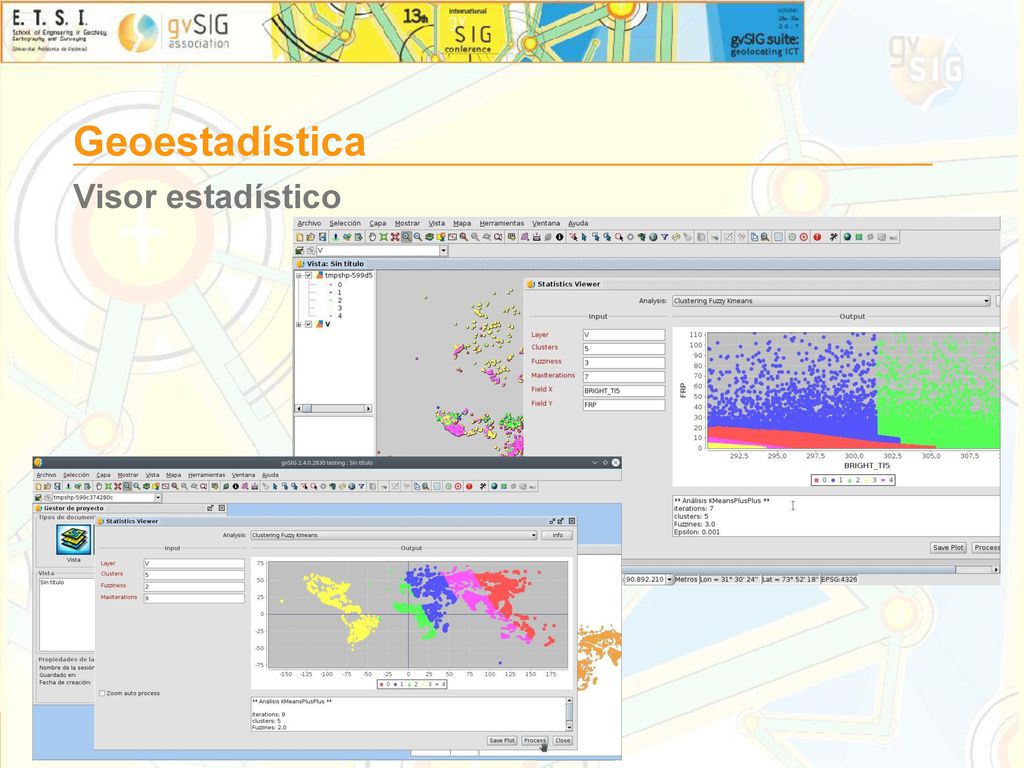Click Open project icon in upper gvSIG toolbar

coord(311,237)
